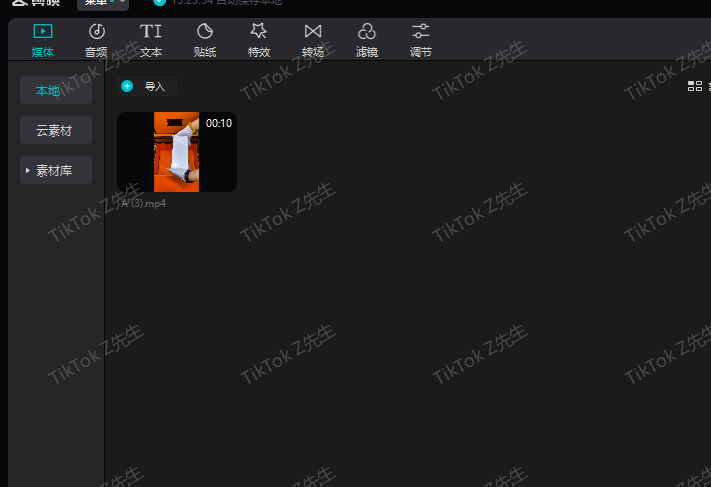The image size is (711, 487).
Task: Click the teal plus import icon
Action: coord(127,87)
